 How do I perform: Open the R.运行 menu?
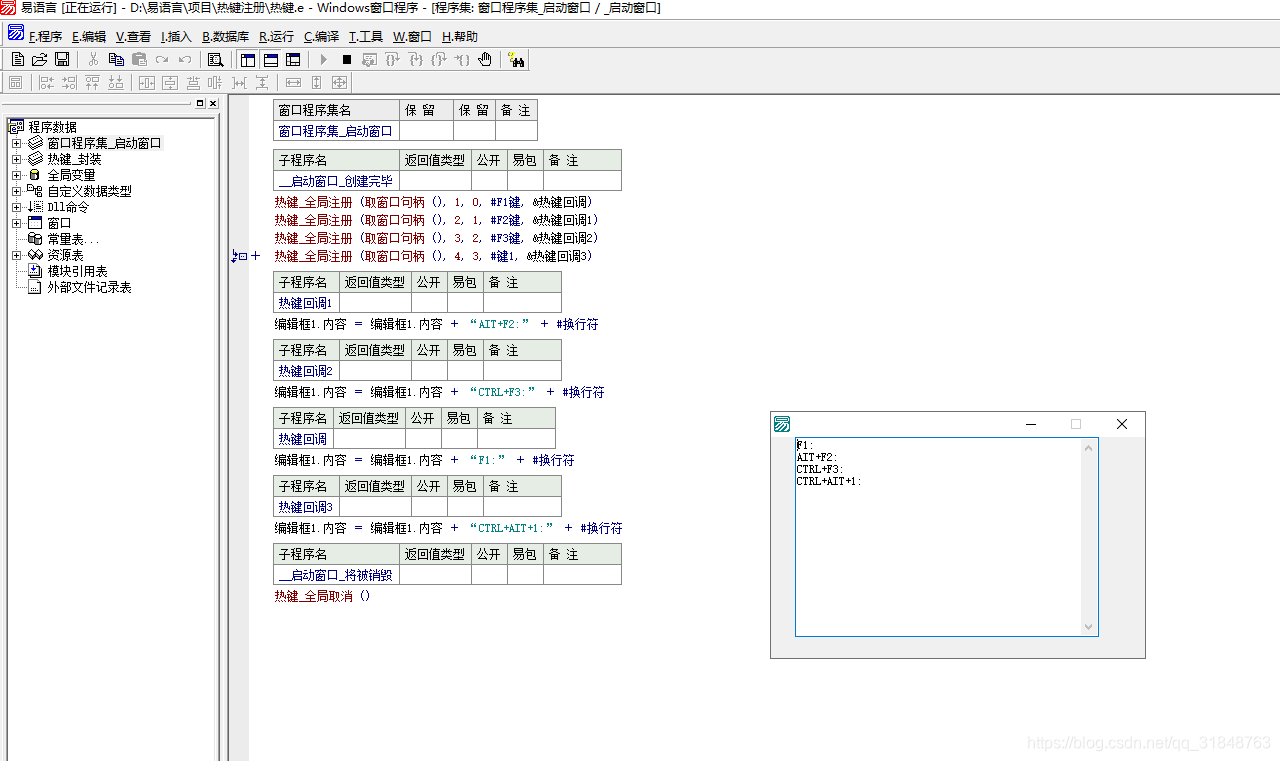click(276, 36)
